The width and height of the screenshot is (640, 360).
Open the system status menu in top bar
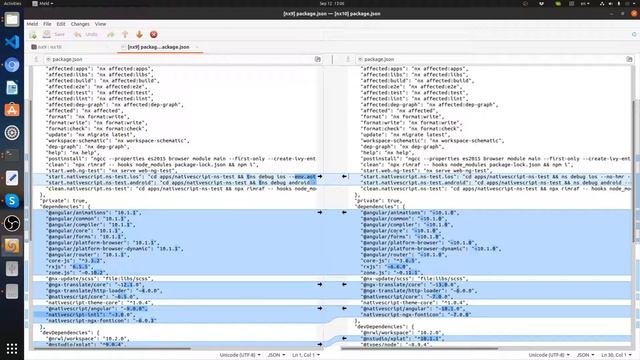click(618, 3)
